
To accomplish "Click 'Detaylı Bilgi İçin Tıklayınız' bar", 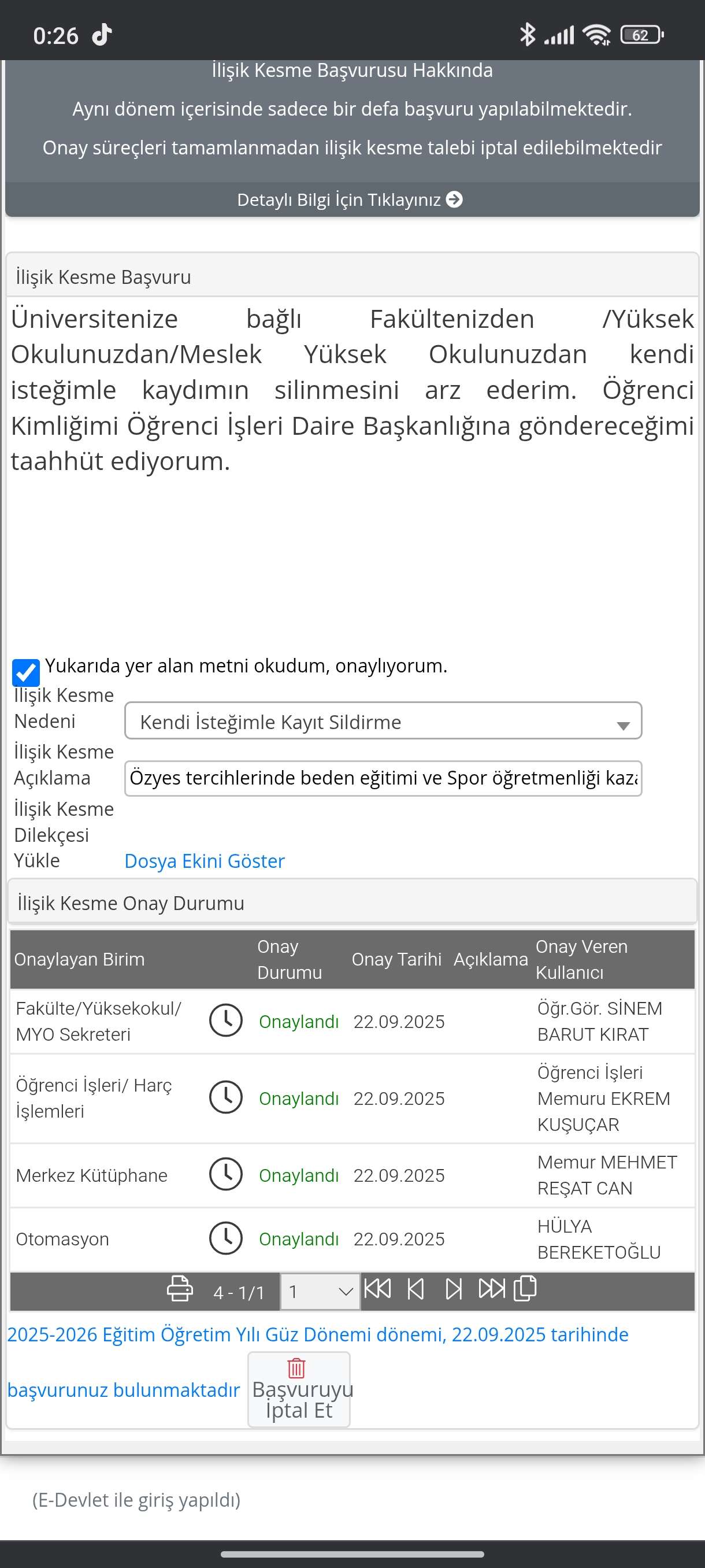I will [351, 199].
